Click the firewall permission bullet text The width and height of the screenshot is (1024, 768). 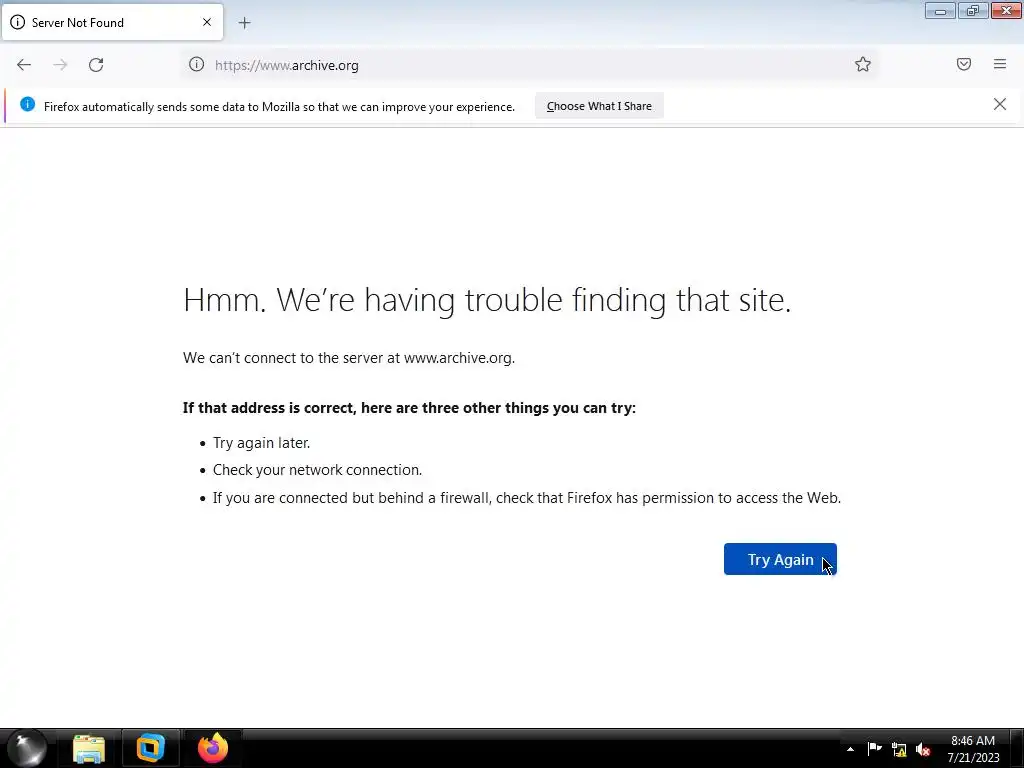click(x=526, y=498)
